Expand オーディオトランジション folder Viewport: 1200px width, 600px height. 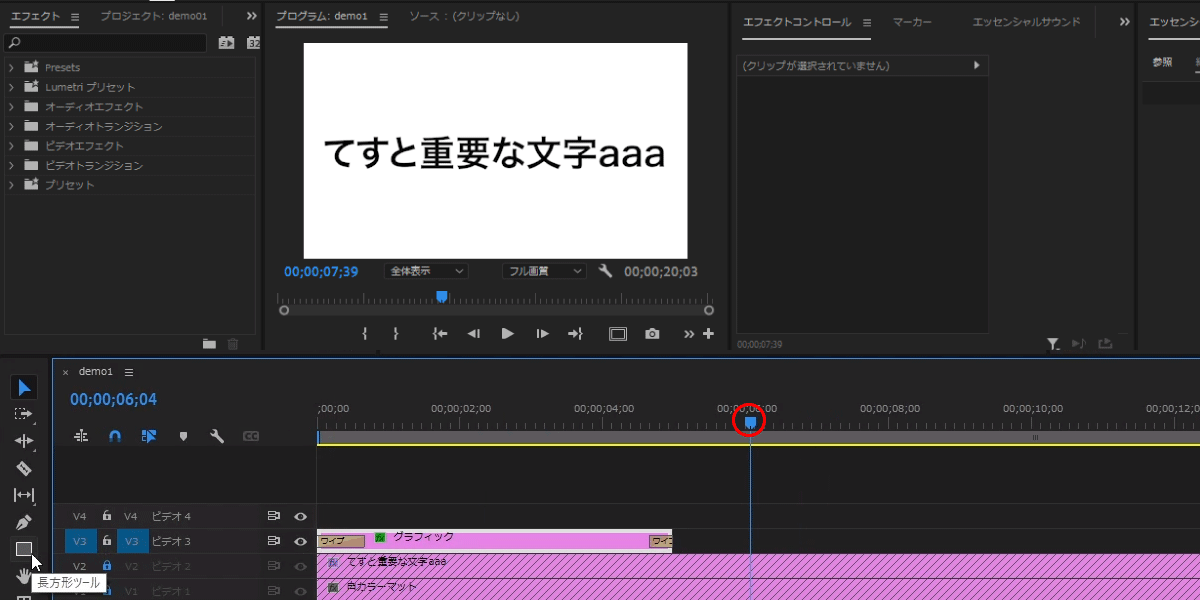(11, 127)
